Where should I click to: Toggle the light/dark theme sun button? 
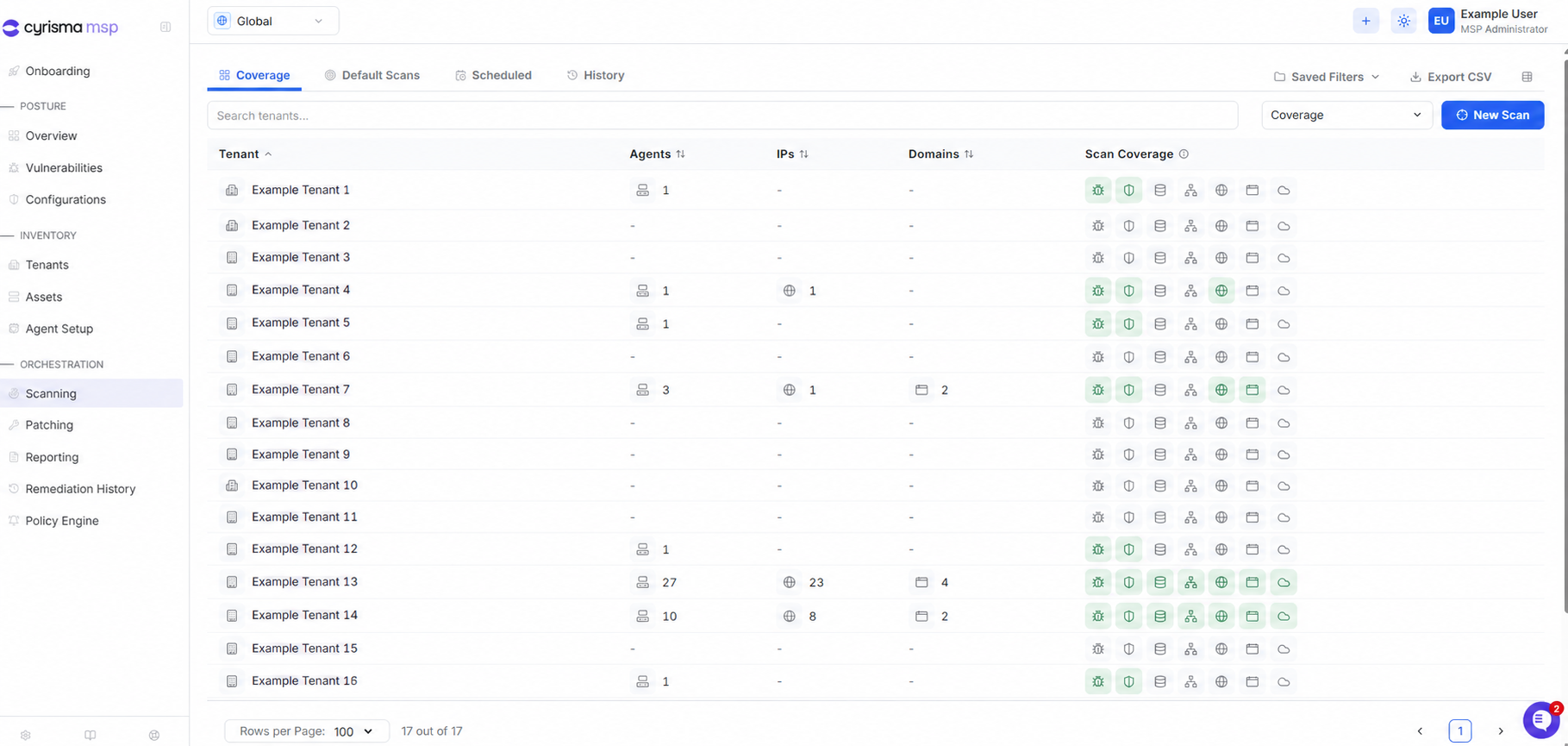pos(1403,21)
